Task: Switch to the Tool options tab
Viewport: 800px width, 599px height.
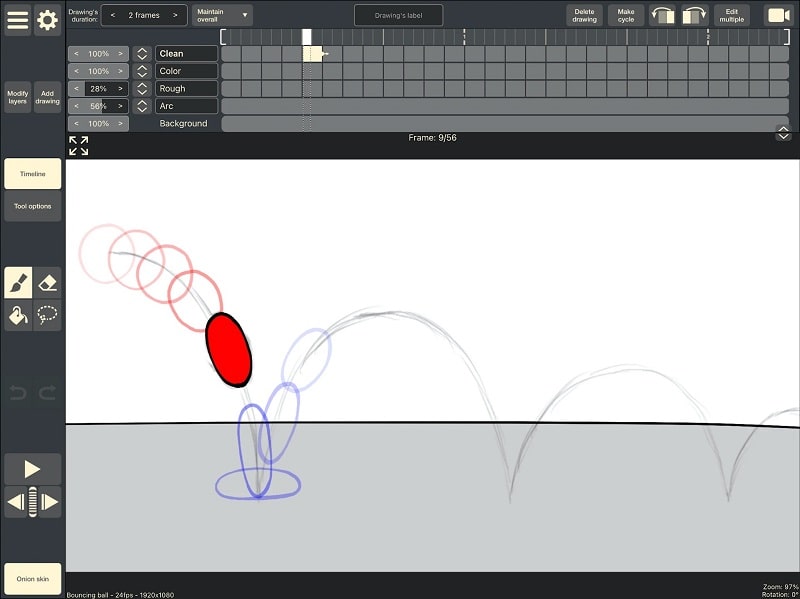Action: pos(31,207)
